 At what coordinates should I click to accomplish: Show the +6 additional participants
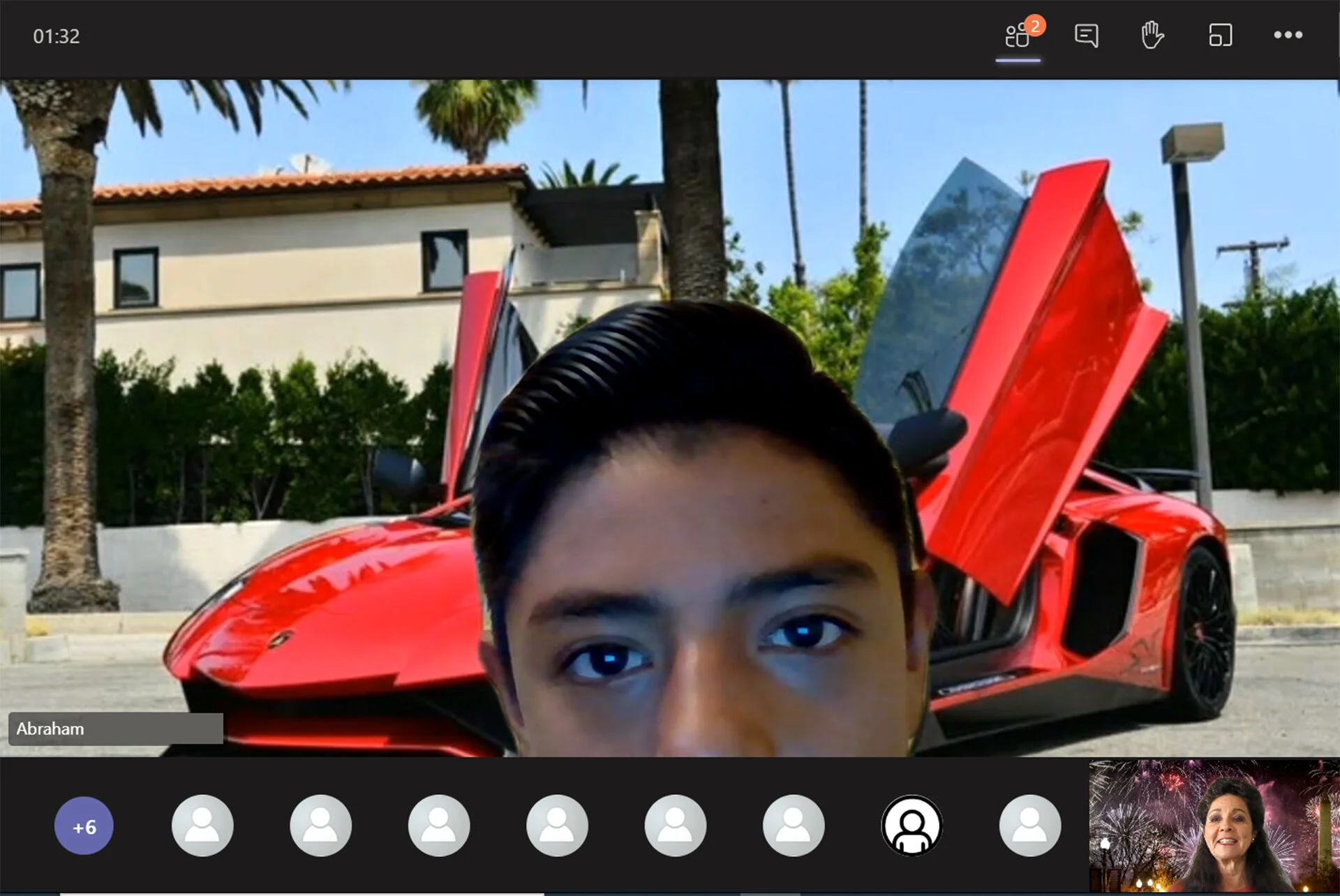tap(84, 826)
